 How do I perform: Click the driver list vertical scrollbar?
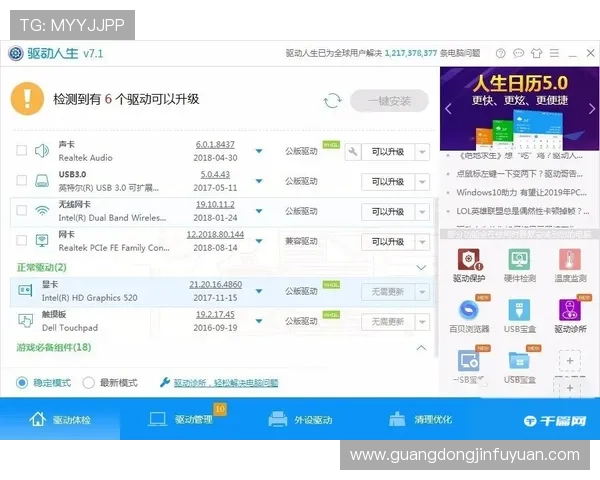[x=436, y=279]
